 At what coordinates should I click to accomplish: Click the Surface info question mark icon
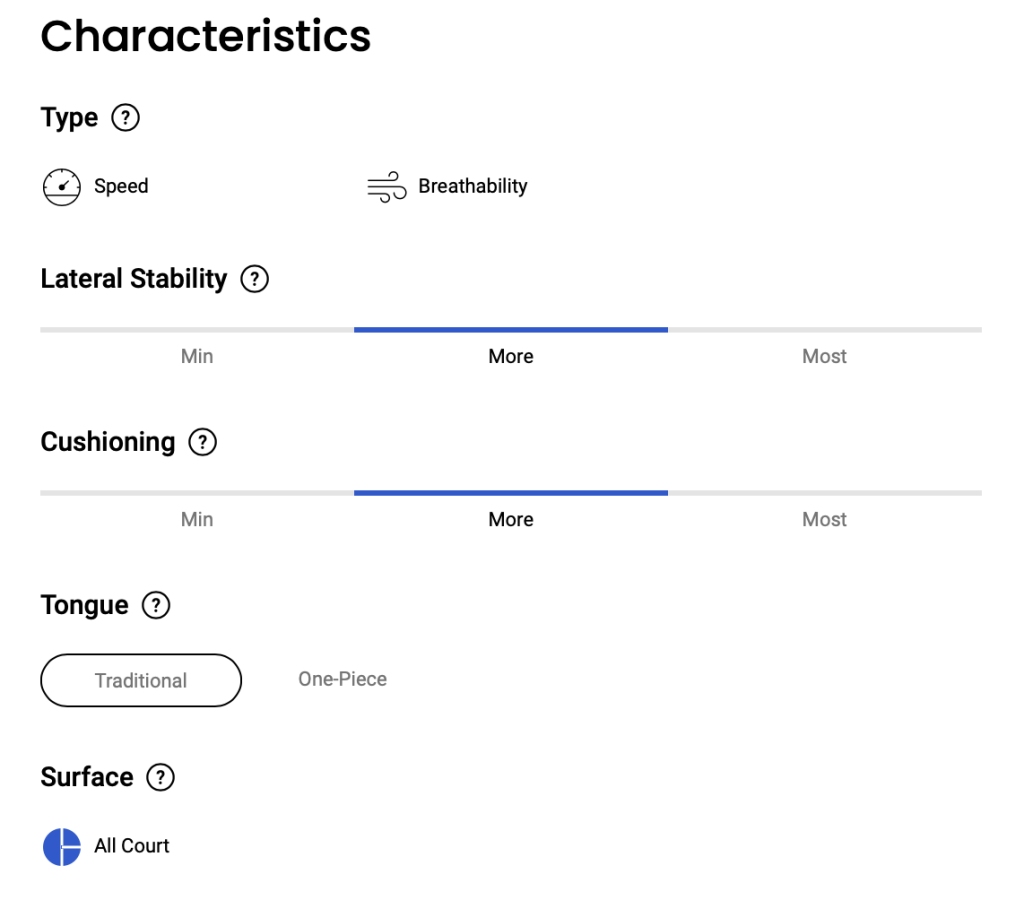[160, 777]
